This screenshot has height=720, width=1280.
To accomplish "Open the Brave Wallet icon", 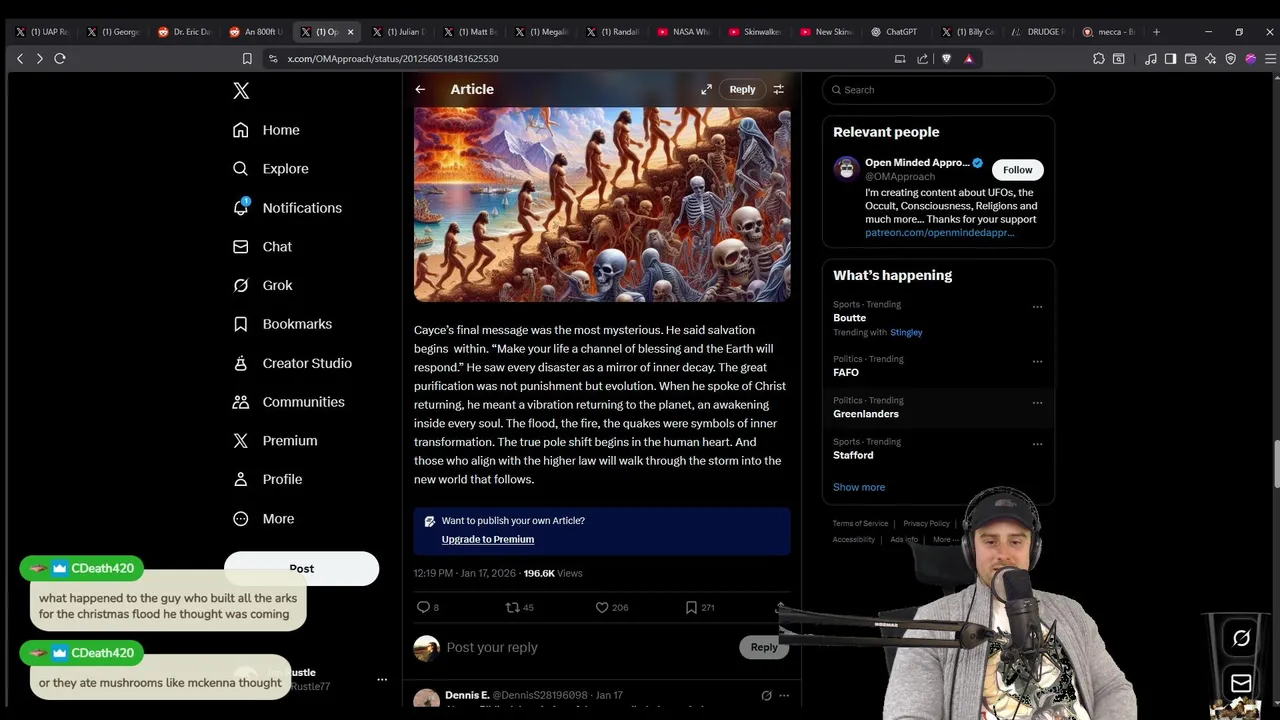I will click(1190, 59).
